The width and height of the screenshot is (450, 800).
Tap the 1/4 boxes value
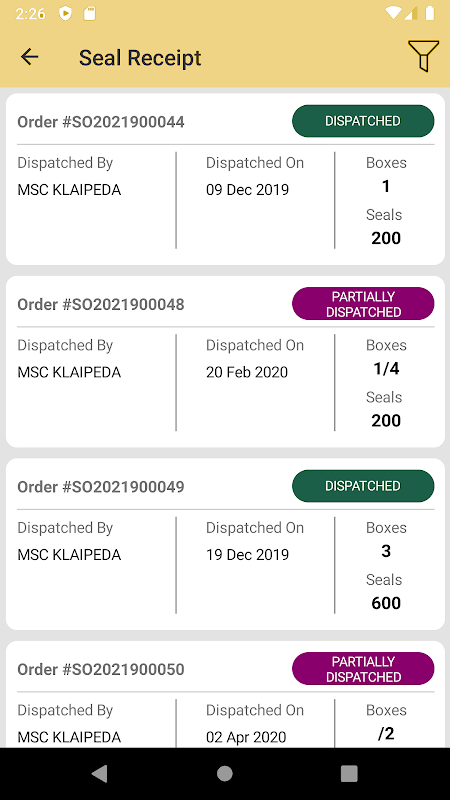click(x=386, y=368)
